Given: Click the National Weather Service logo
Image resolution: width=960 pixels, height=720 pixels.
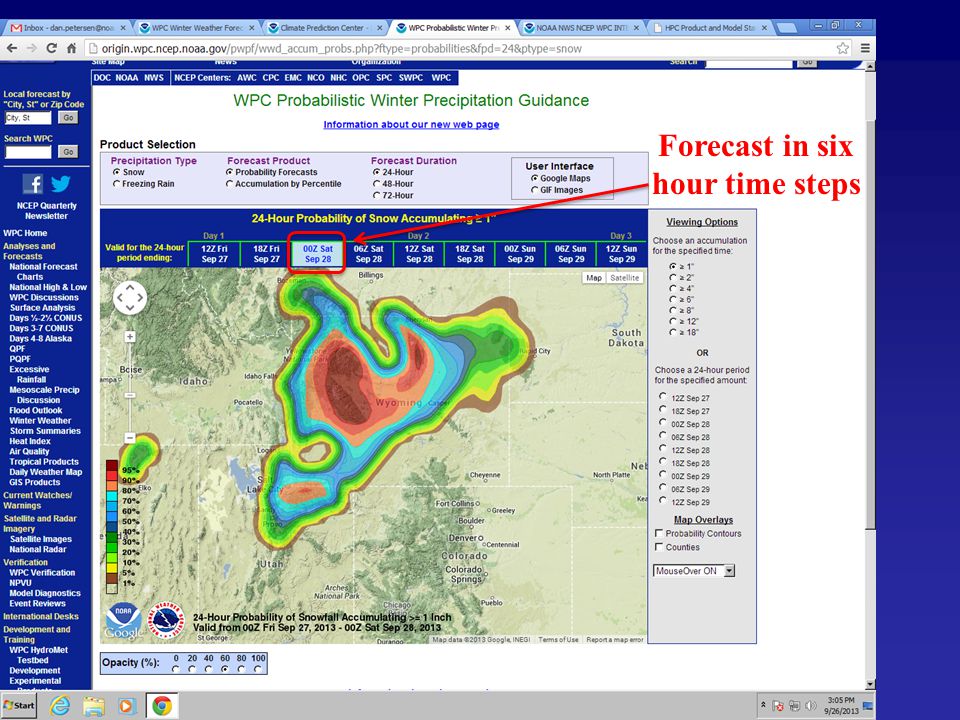Looking at the screenshot, I should tap(167, 620).
